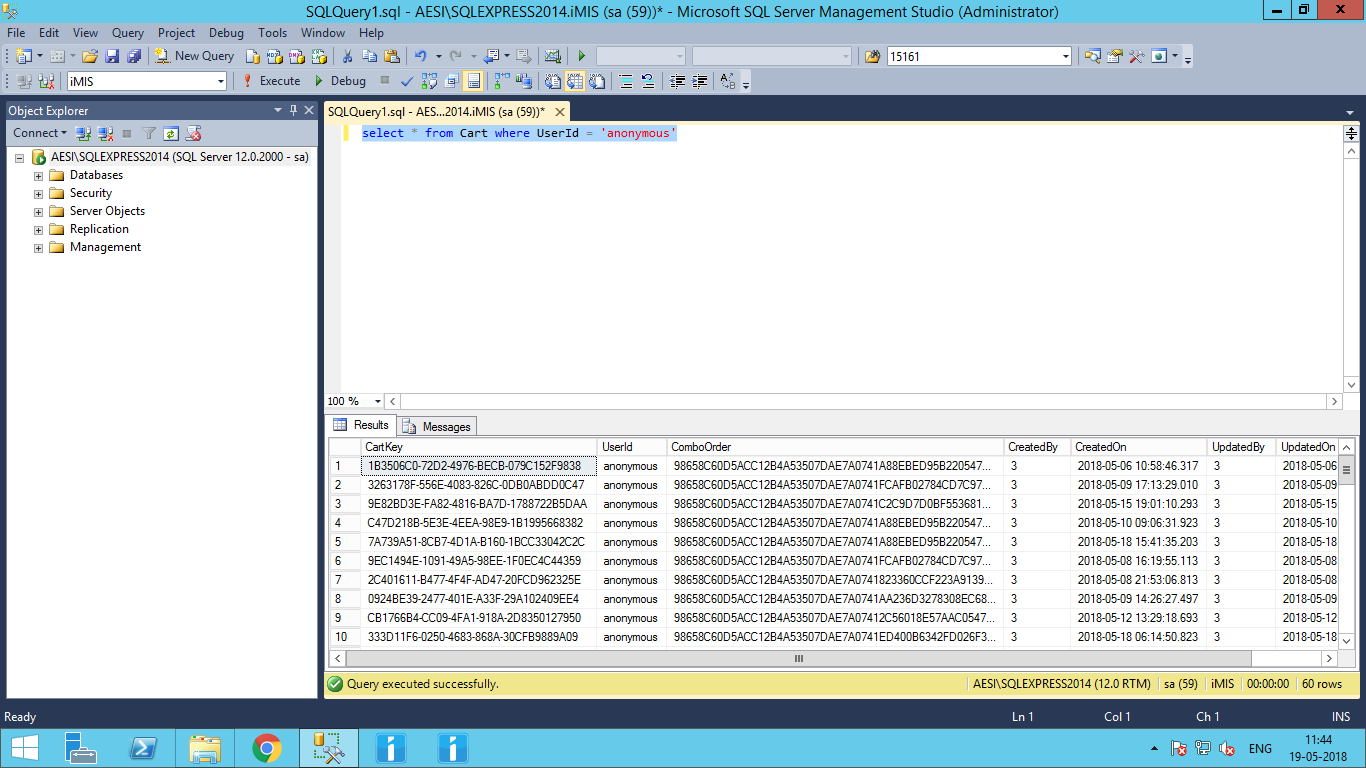Click Refresh in Object Explorer toolbar

click(171, 133)
